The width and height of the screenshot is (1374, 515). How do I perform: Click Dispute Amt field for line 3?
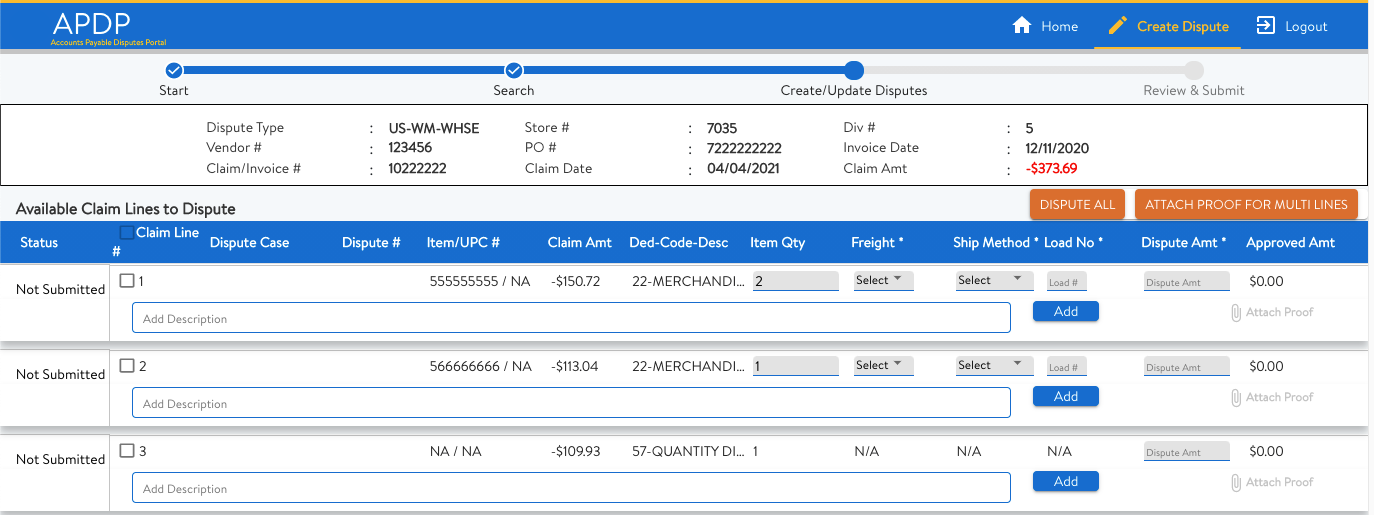coord(1187,452)
